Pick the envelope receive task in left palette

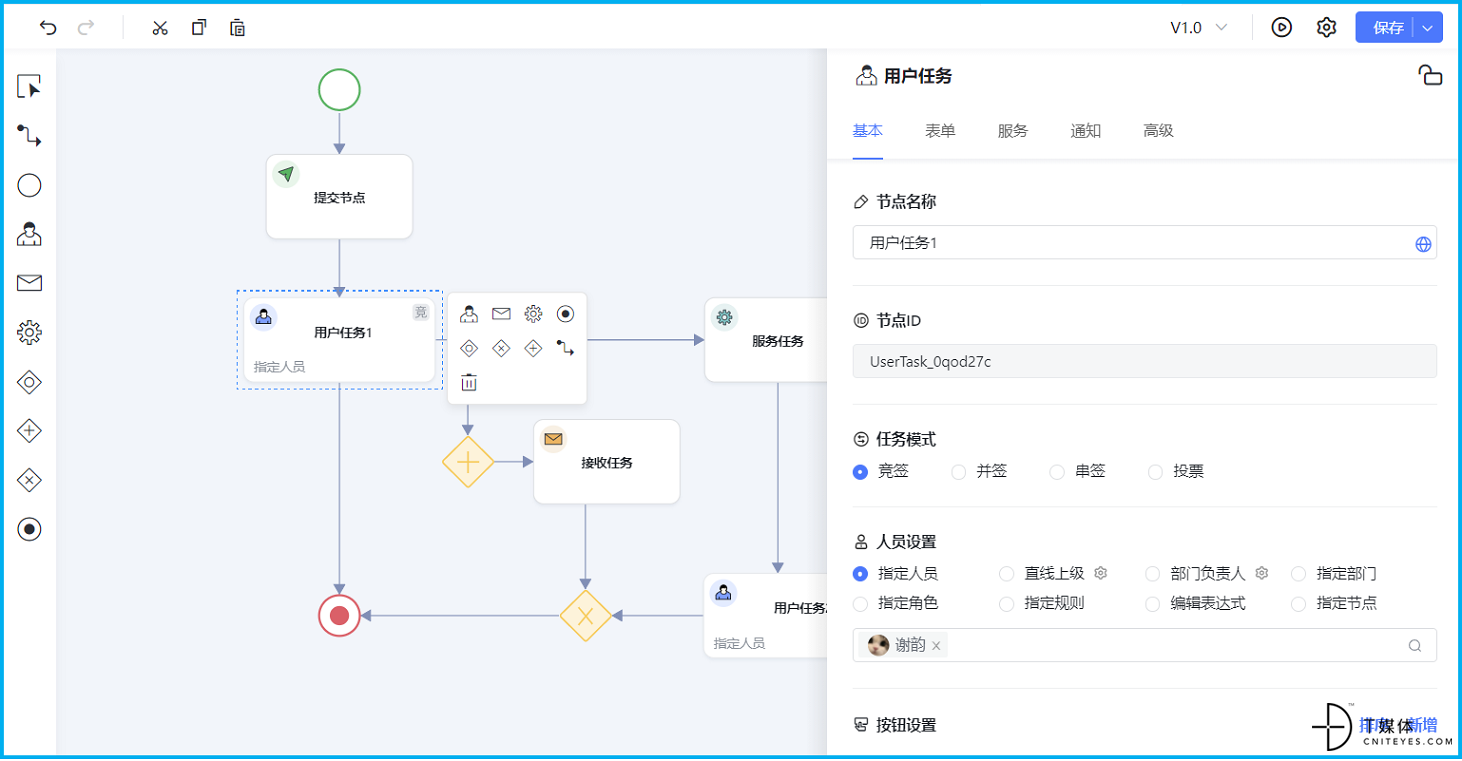click(29, 283)
